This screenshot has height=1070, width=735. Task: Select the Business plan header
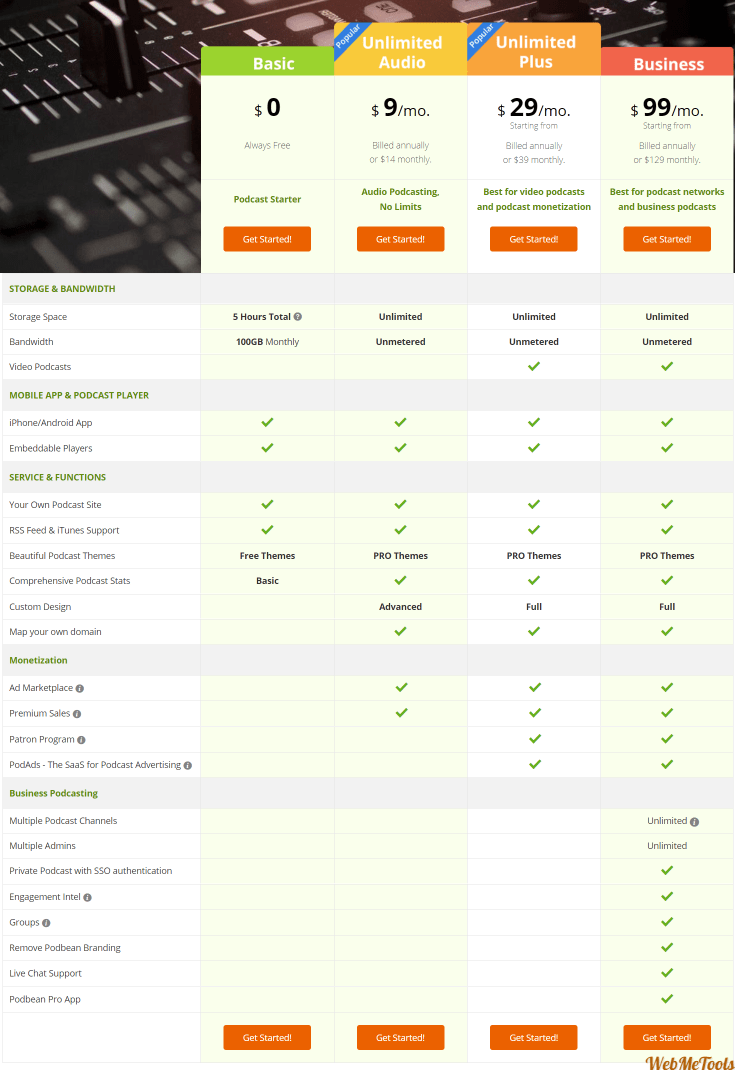tap(667, 61)
